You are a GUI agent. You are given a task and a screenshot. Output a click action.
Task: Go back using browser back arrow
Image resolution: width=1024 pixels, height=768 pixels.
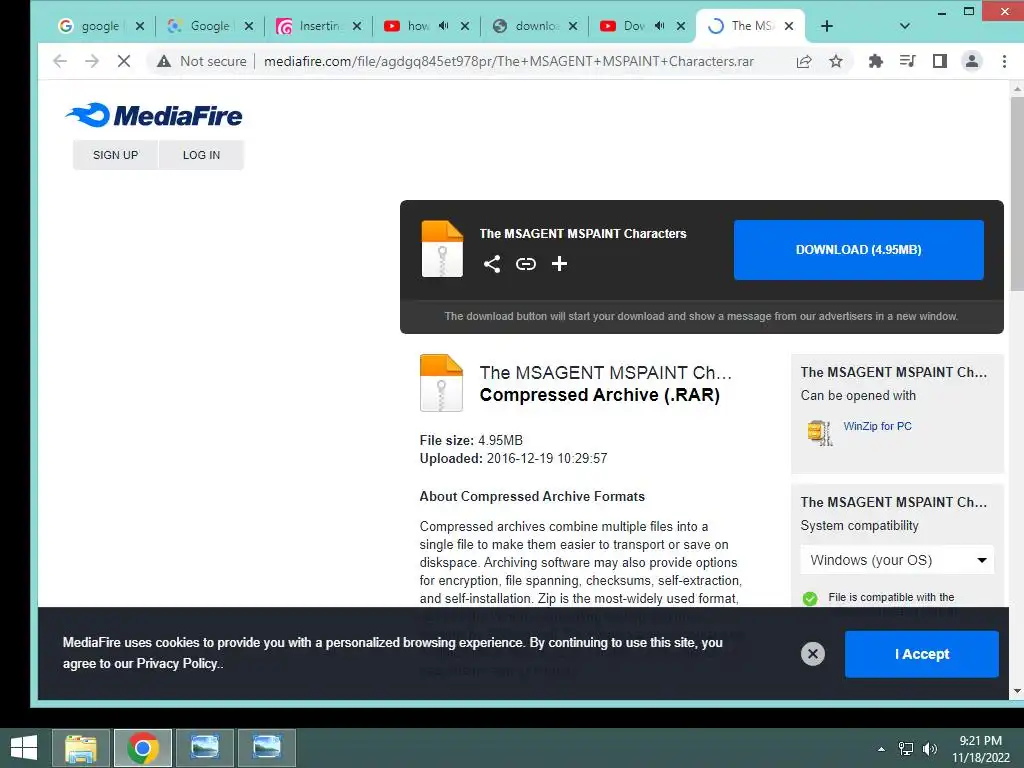pyautogui.click(x=59, y=61)
